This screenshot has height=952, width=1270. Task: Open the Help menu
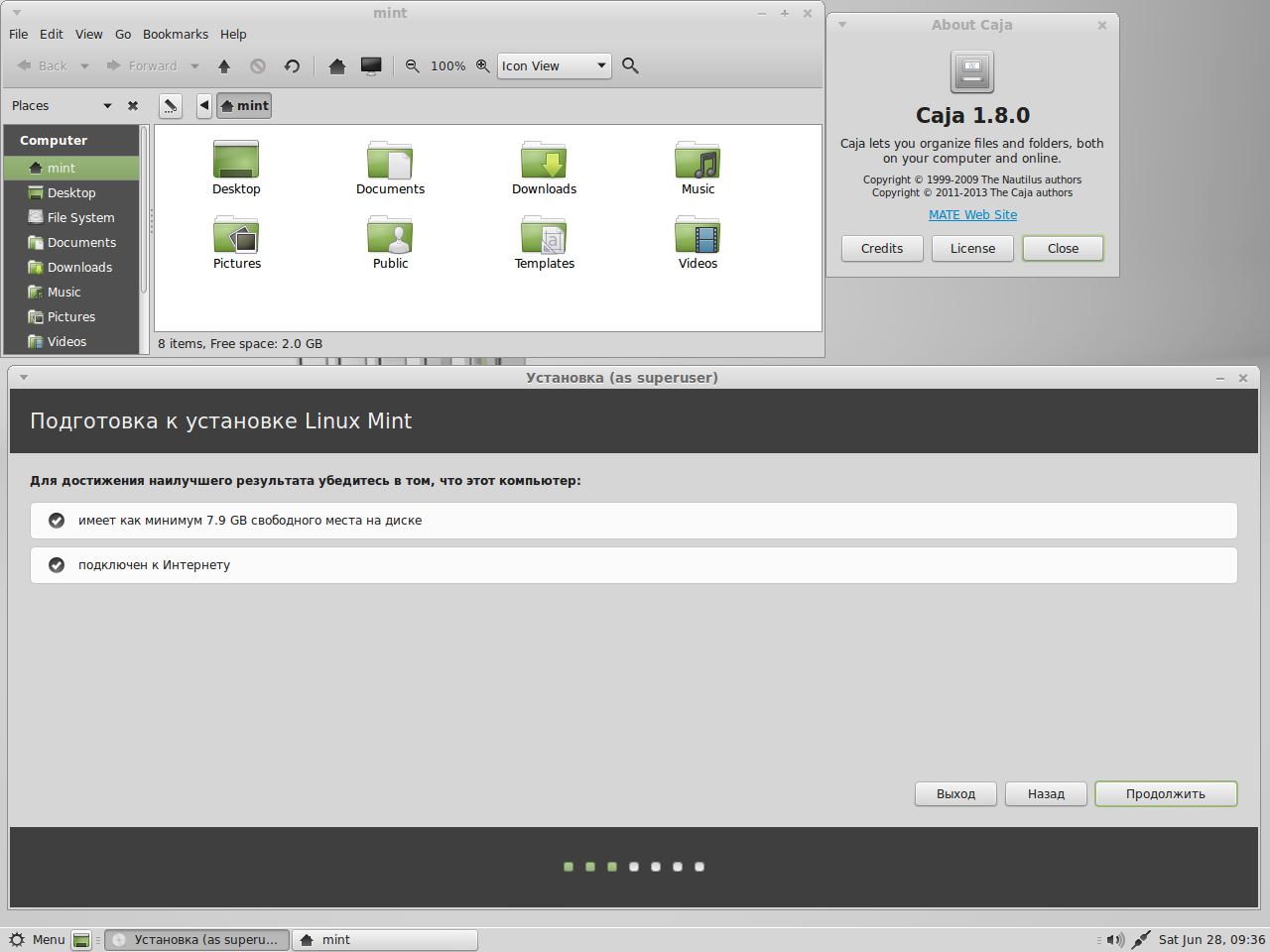tap(233, 34)
